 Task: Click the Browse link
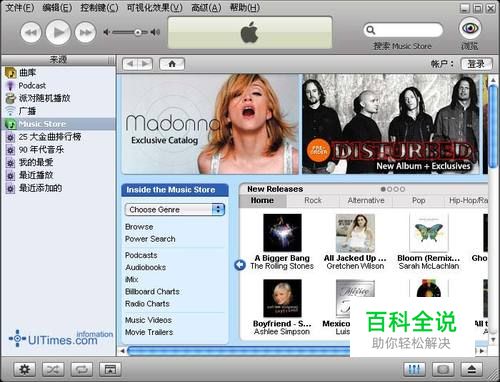pyautogui.click(x=139, y=227)
